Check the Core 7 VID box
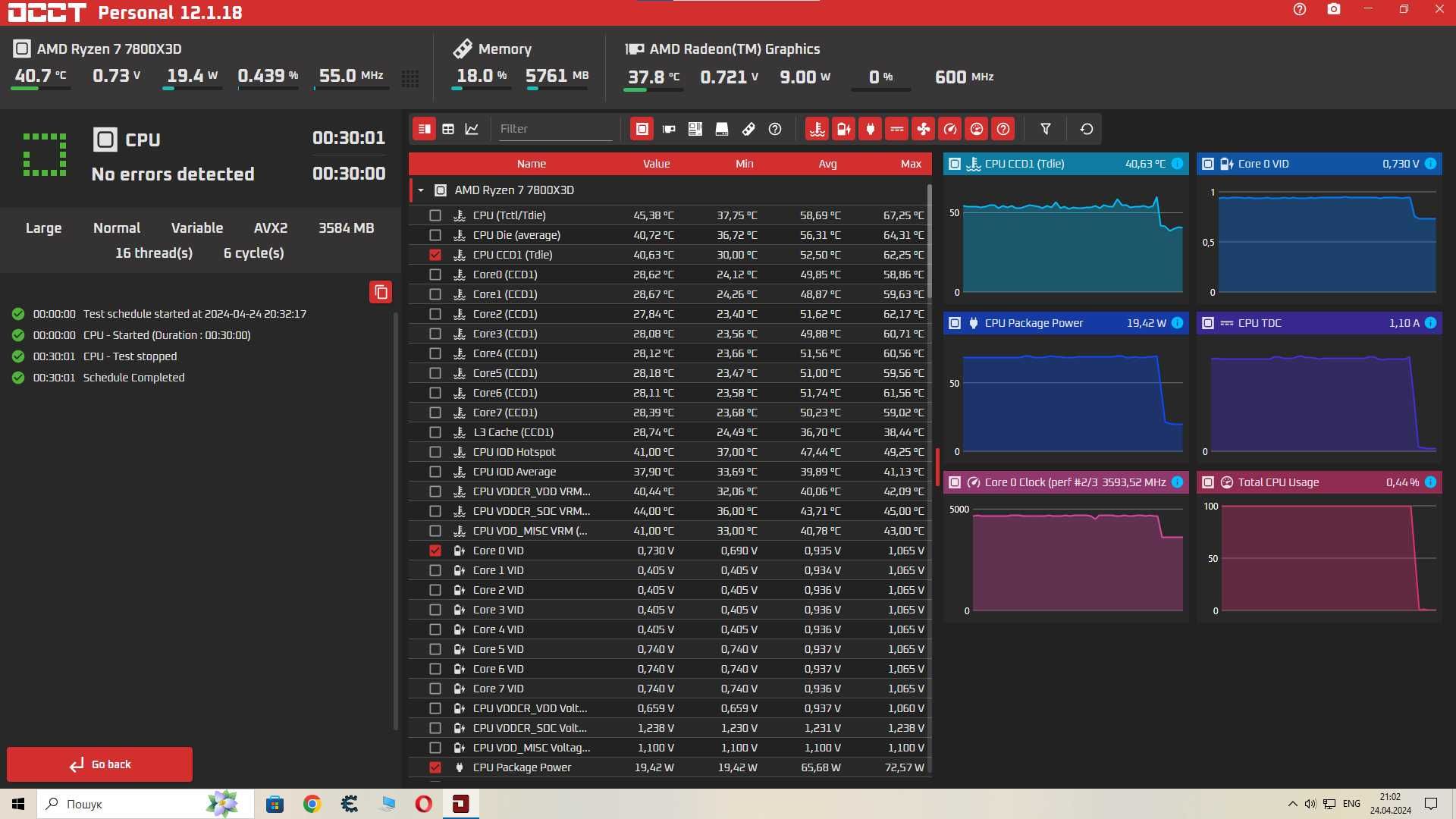This screenshot has width=1456, height=819. pos(435,689)
